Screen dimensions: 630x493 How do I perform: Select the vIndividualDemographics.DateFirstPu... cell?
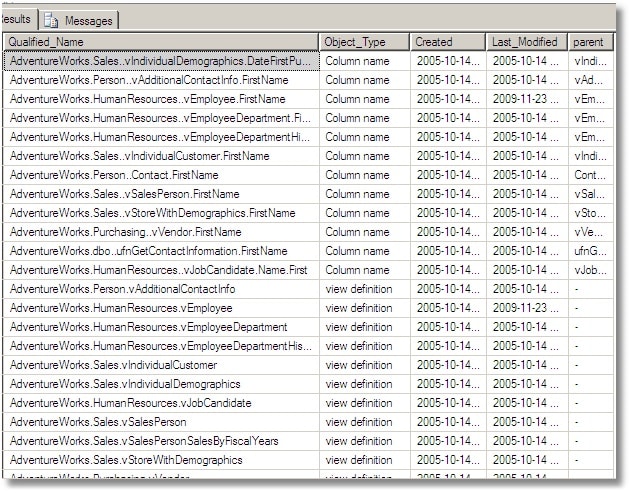click(161, 61)
